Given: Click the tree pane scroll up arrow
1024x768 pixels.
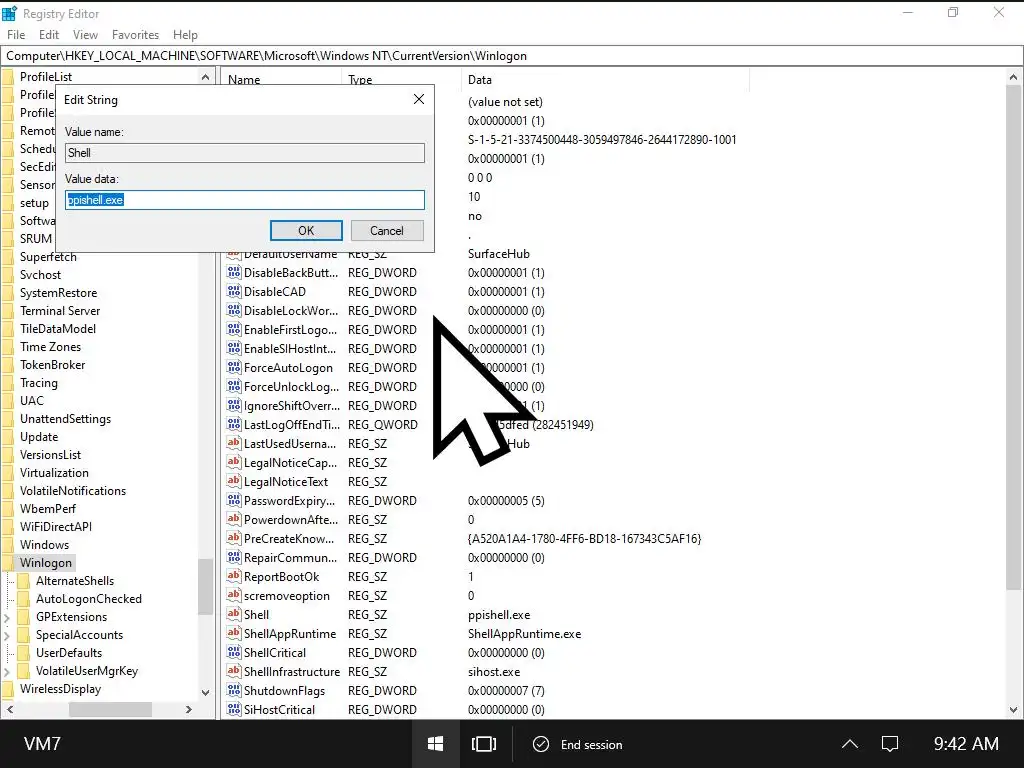Looking at the screenshot, I should pyautogui.click(x=205, y=77).
